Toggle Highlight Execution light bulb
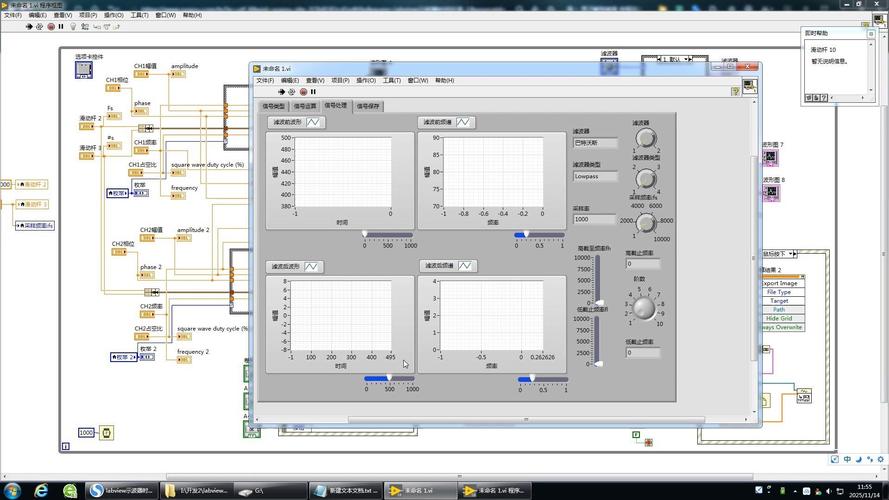Image resolution: width=889 pixels, height=500 pixels. pyautogui.click(x=73, y=27)
